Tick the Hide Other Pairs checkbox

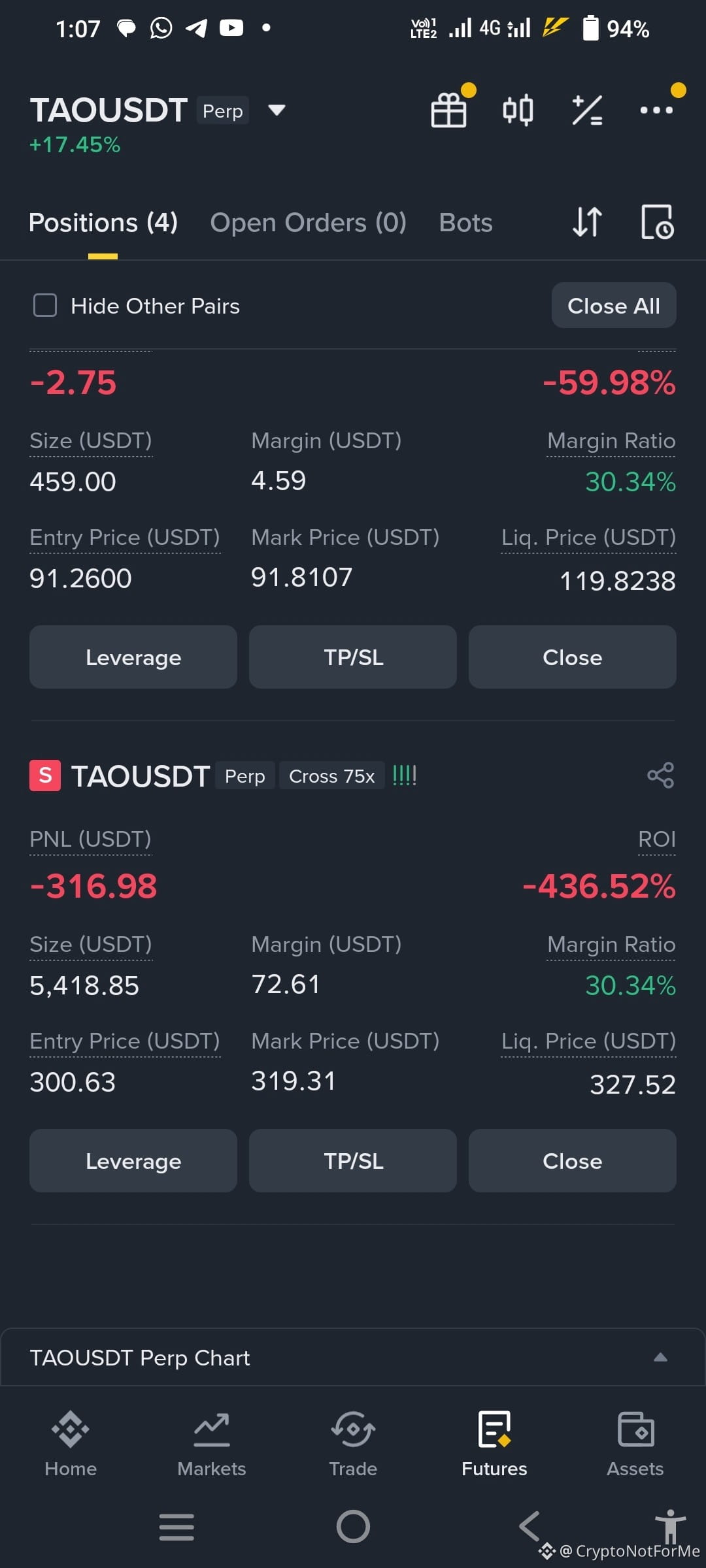click(45, 305)
